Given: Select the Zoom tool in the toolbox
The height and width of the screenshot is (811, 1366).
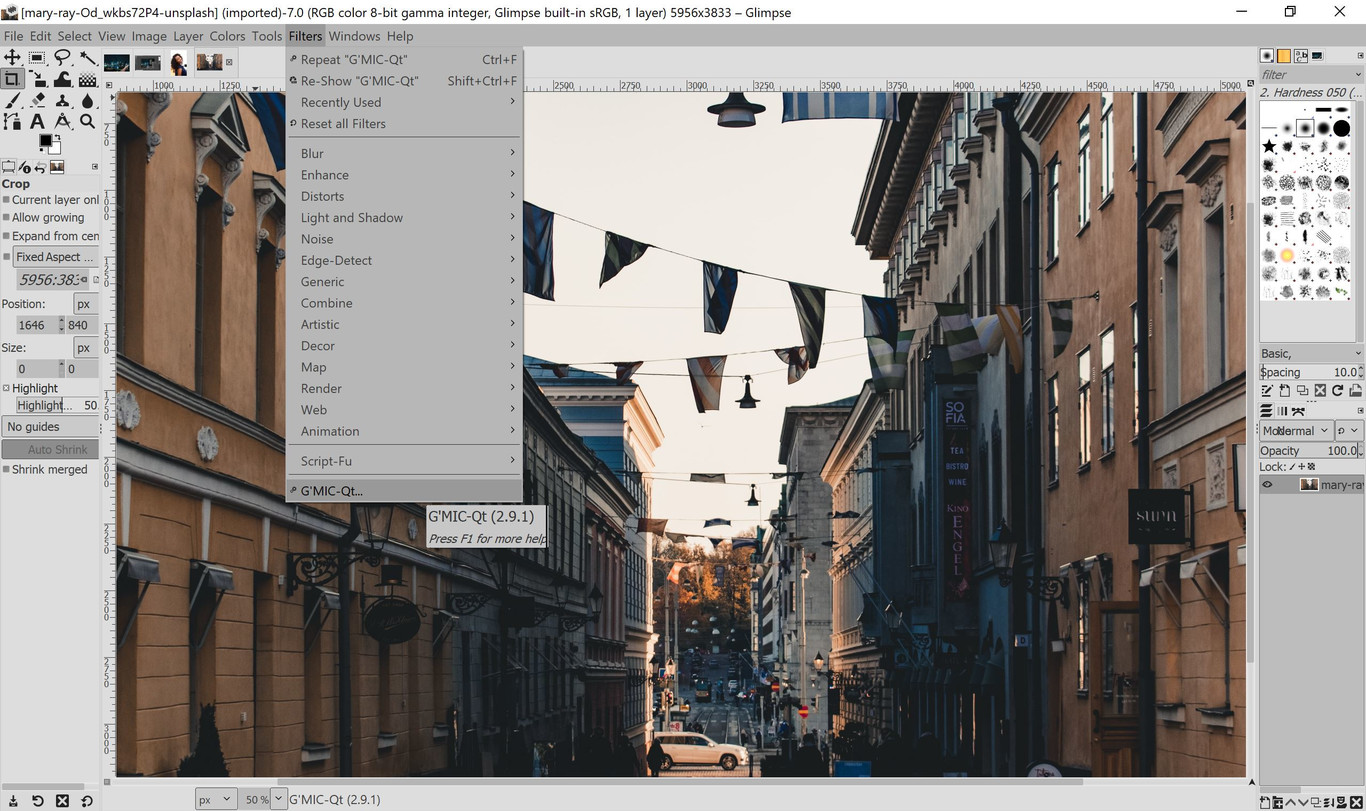Looking at the screenshot, I should click(87, 121).
